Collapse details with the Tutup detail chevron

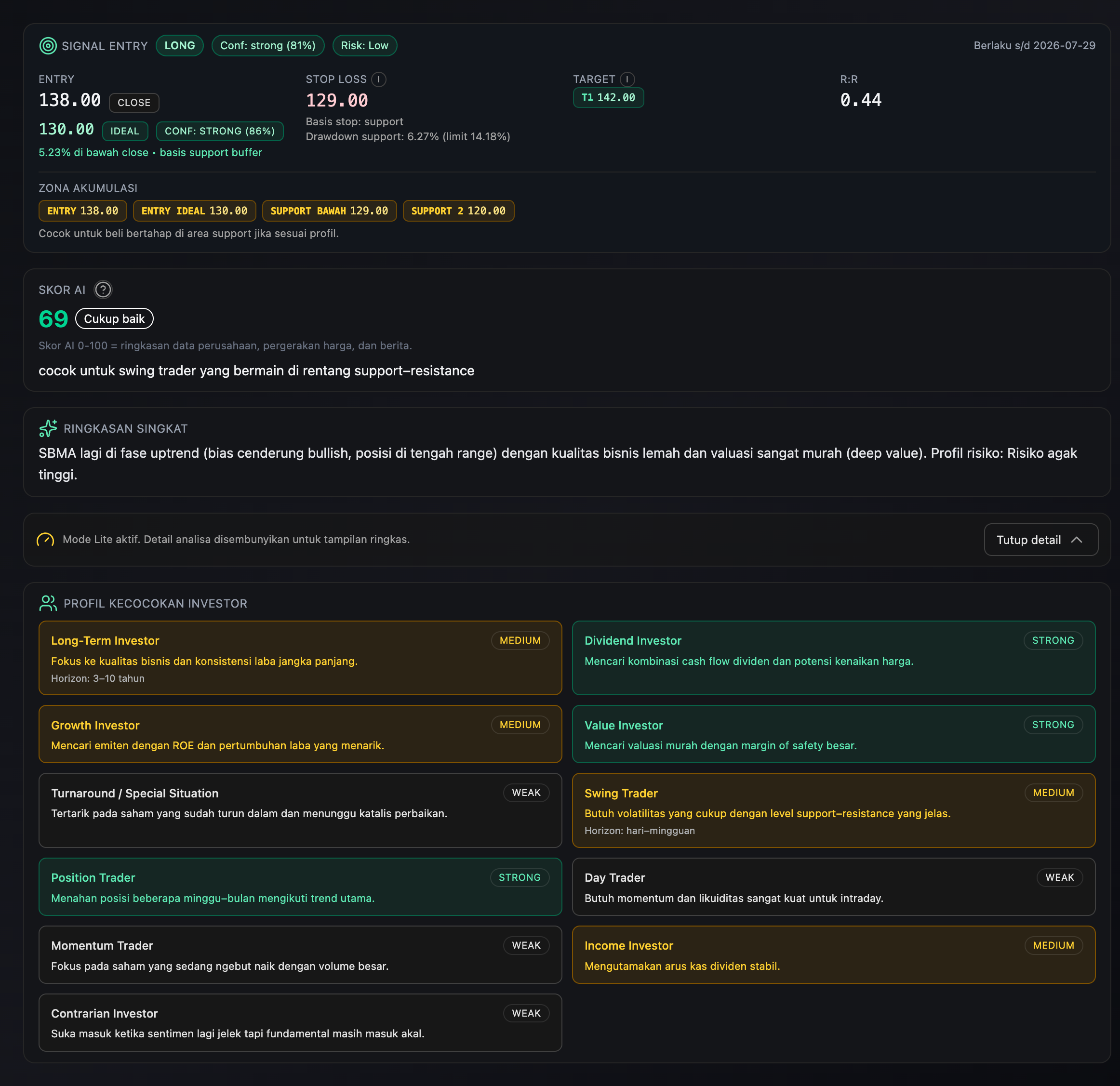pyautogui.click(x=1077, y=540)
